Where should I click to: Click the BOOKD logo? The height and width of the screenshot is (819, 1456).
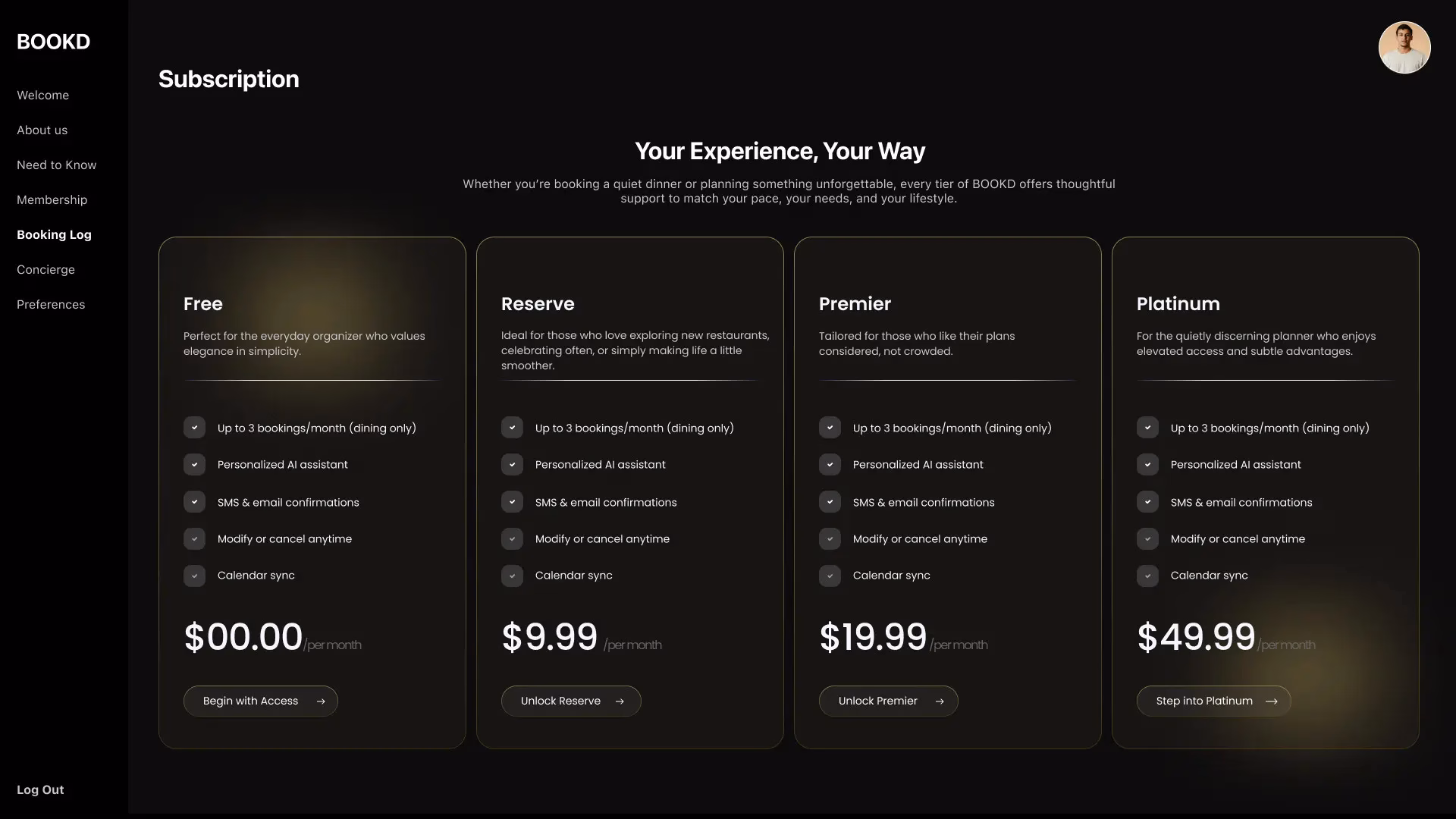[x=53, y=42]
